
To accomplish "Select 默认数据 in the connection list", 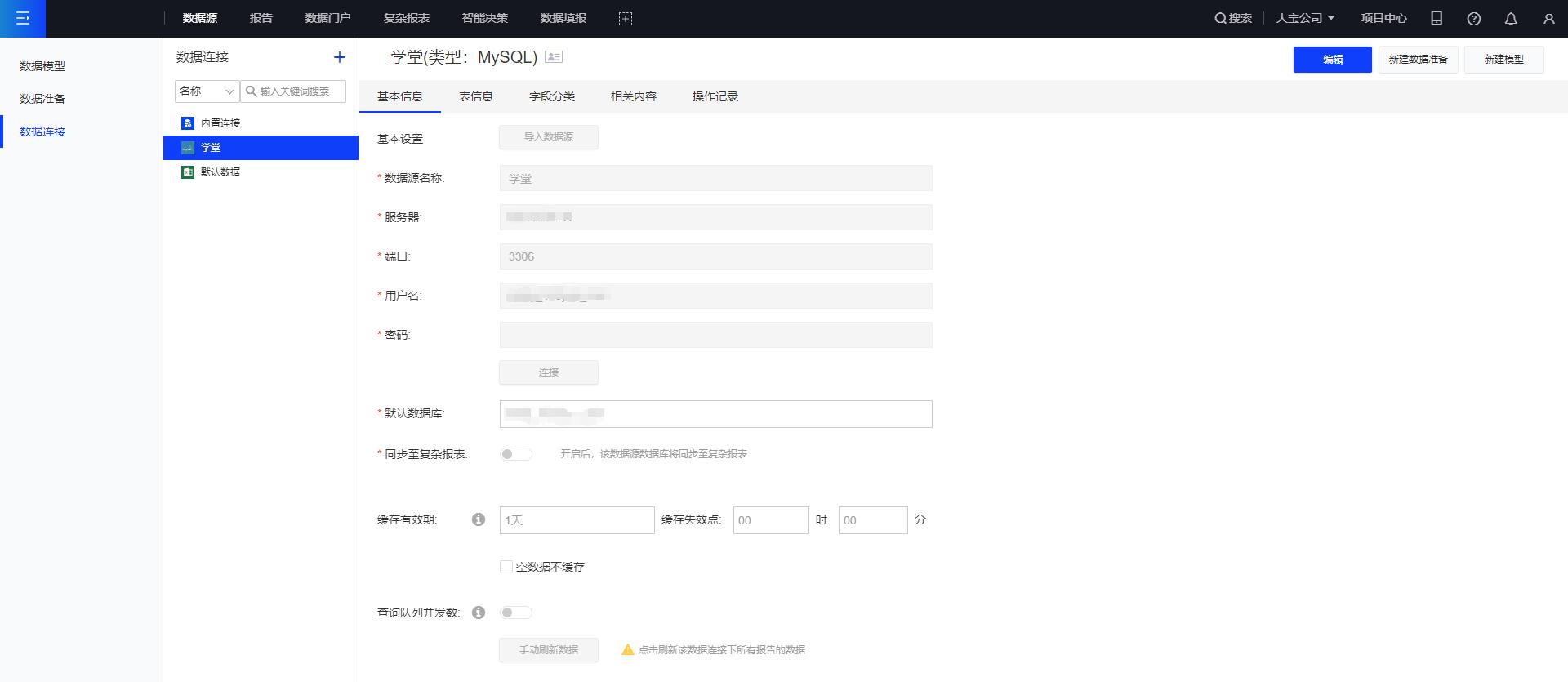I will point(220,172).
